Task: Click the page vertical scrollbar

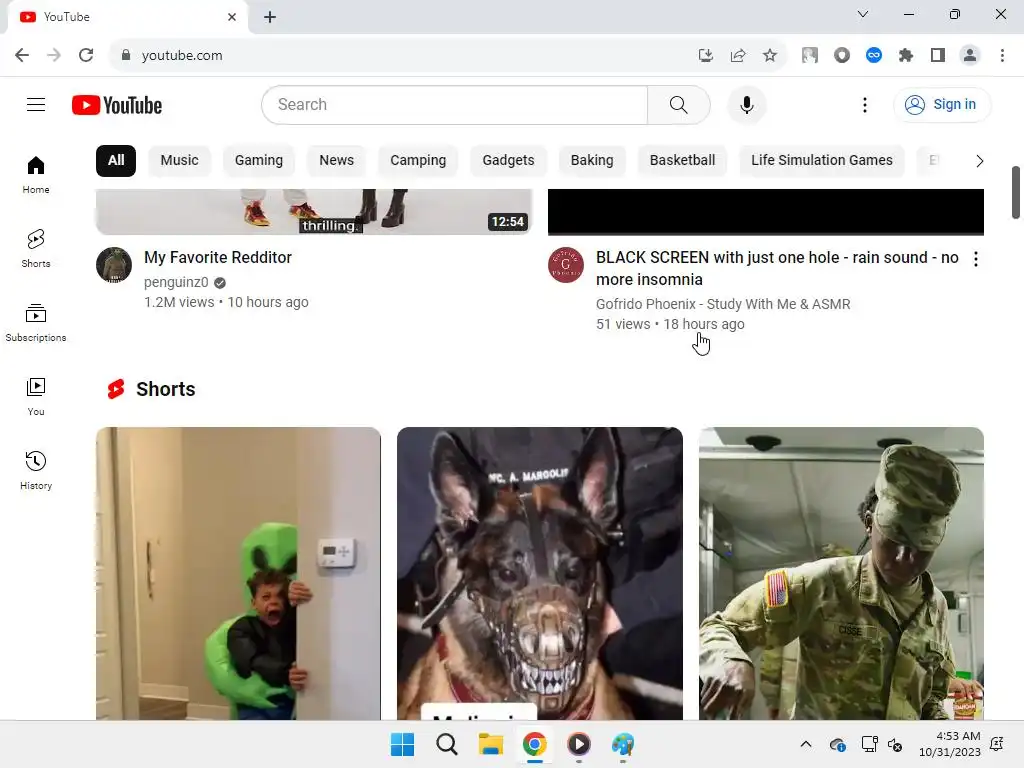Action: point(1016,193)
